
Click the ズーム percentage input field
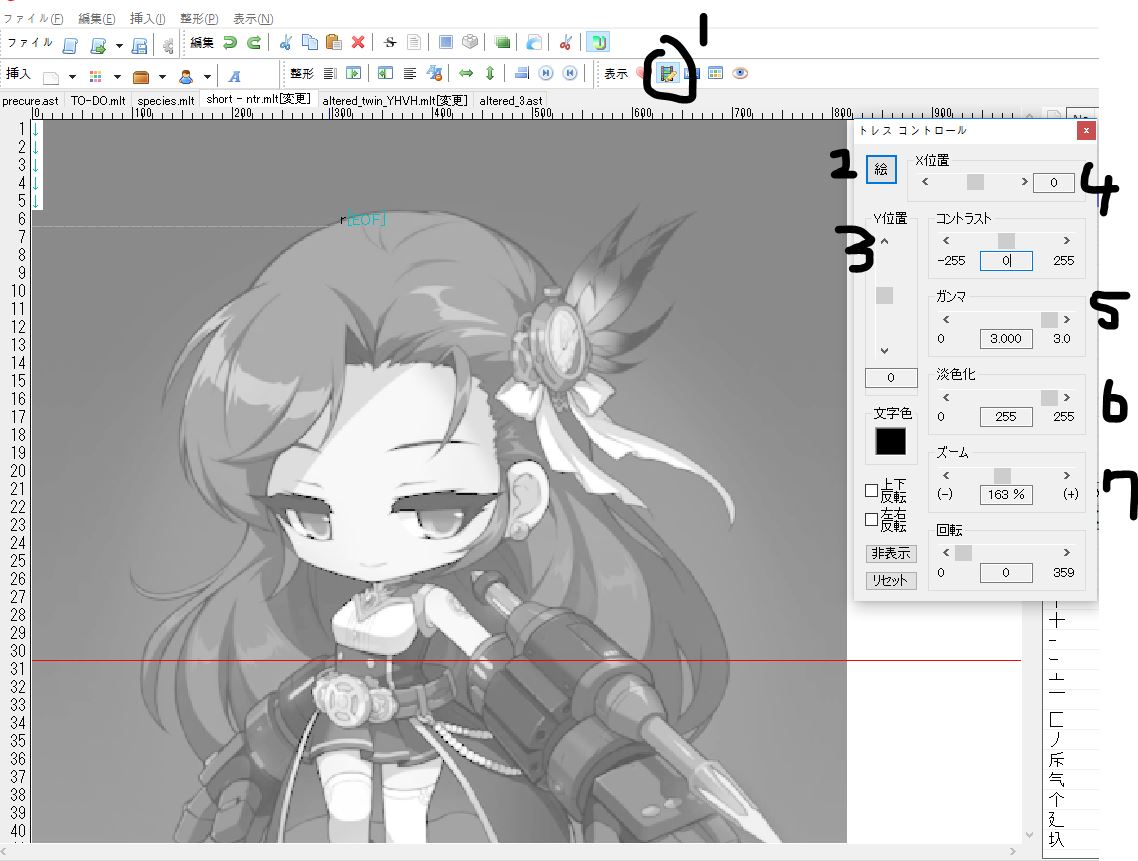tap(1006, 495)
